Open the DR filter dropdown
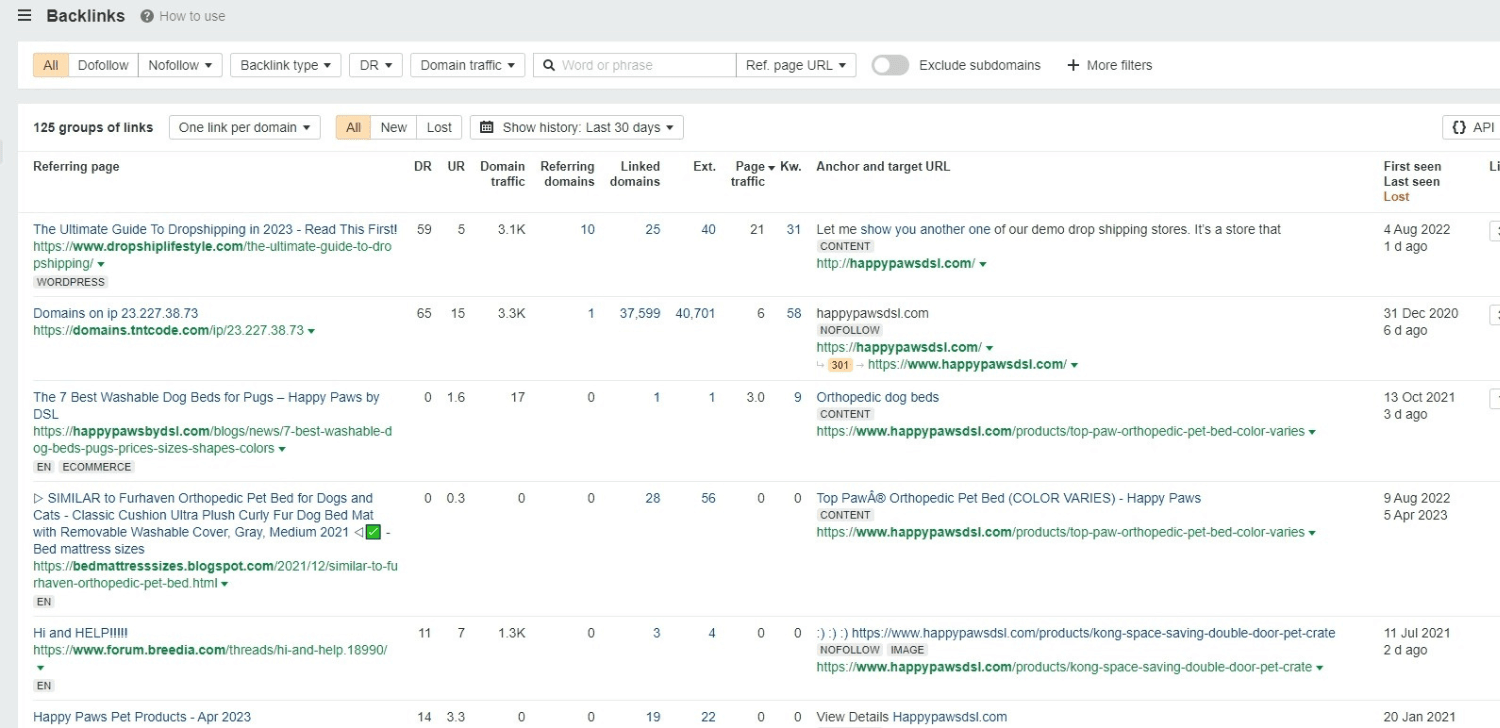Viewport: 1500px width, 728px height. tap(376, 65)
